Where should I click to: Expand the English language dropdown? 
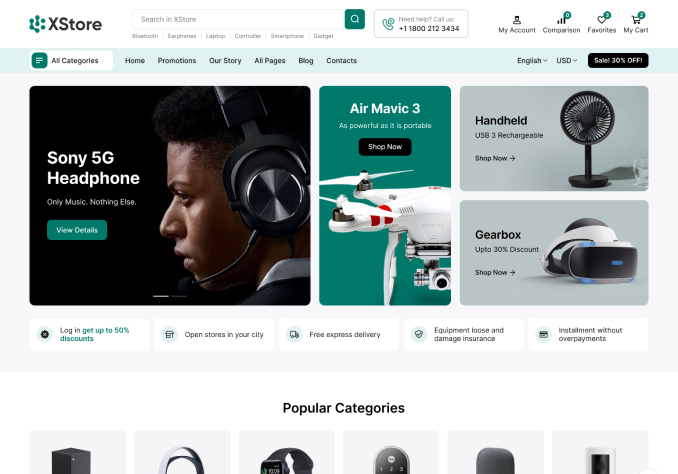(x=532, y=61)
